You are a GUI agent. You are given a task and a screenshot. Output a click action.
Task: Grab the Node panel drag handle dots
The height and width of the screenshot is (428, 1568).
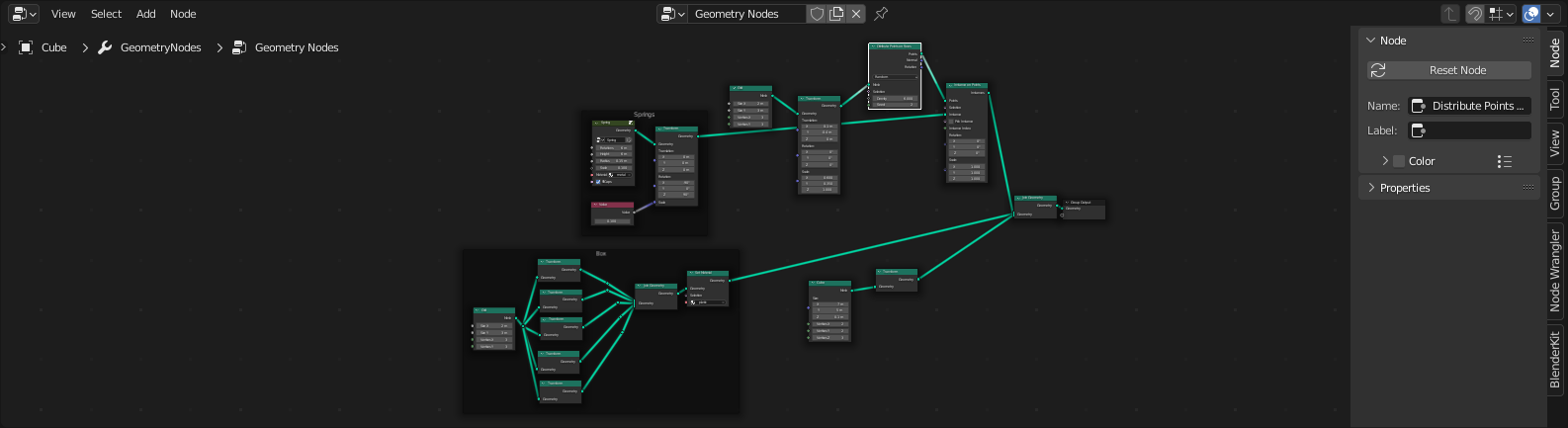(1527, 41)
